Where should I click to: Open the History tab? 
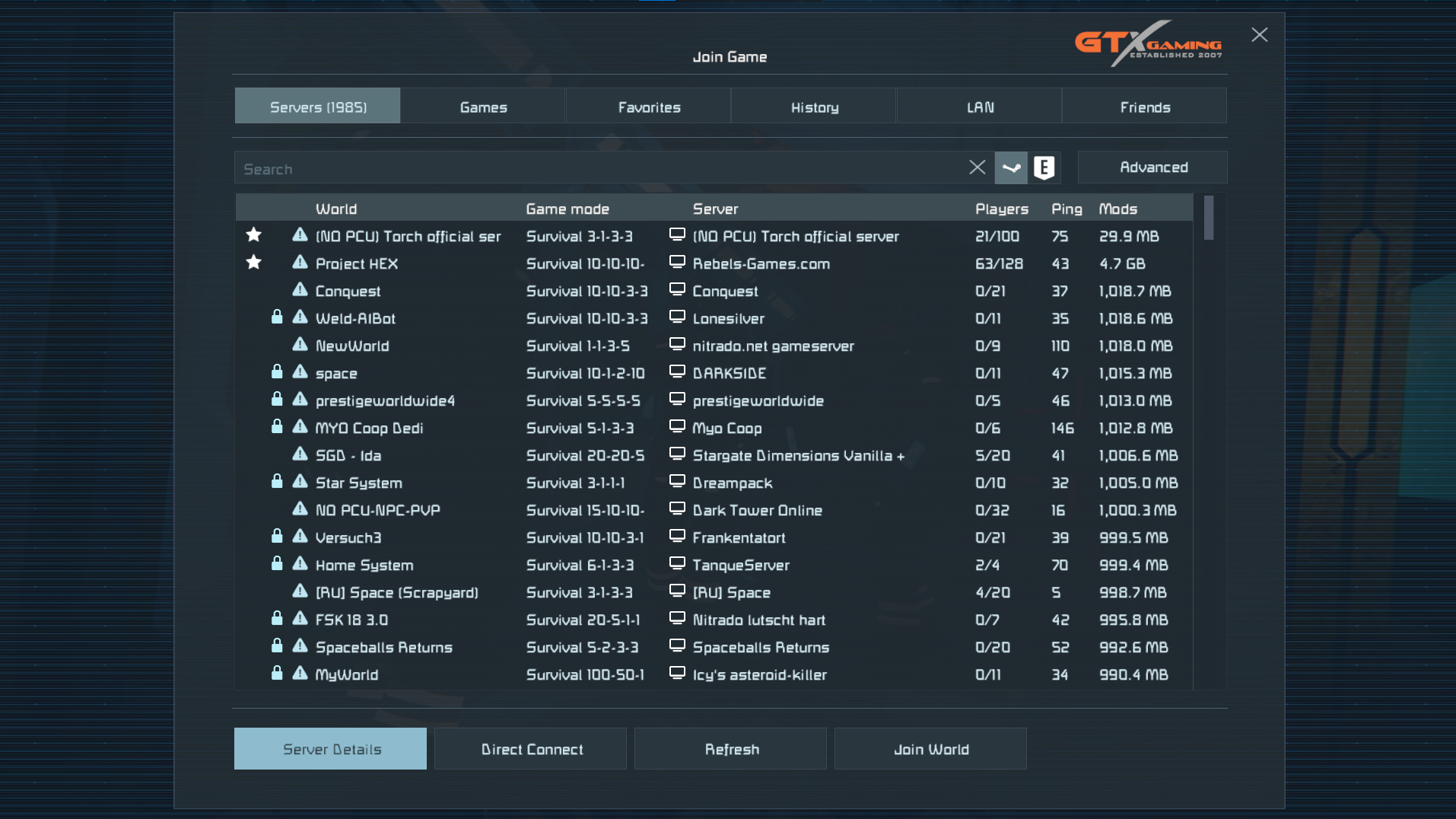[814, 107]
